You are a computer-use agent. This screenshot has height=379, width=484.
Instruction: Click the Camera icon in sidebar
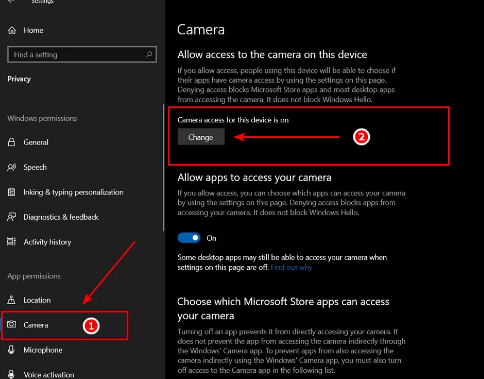(12, 325)
